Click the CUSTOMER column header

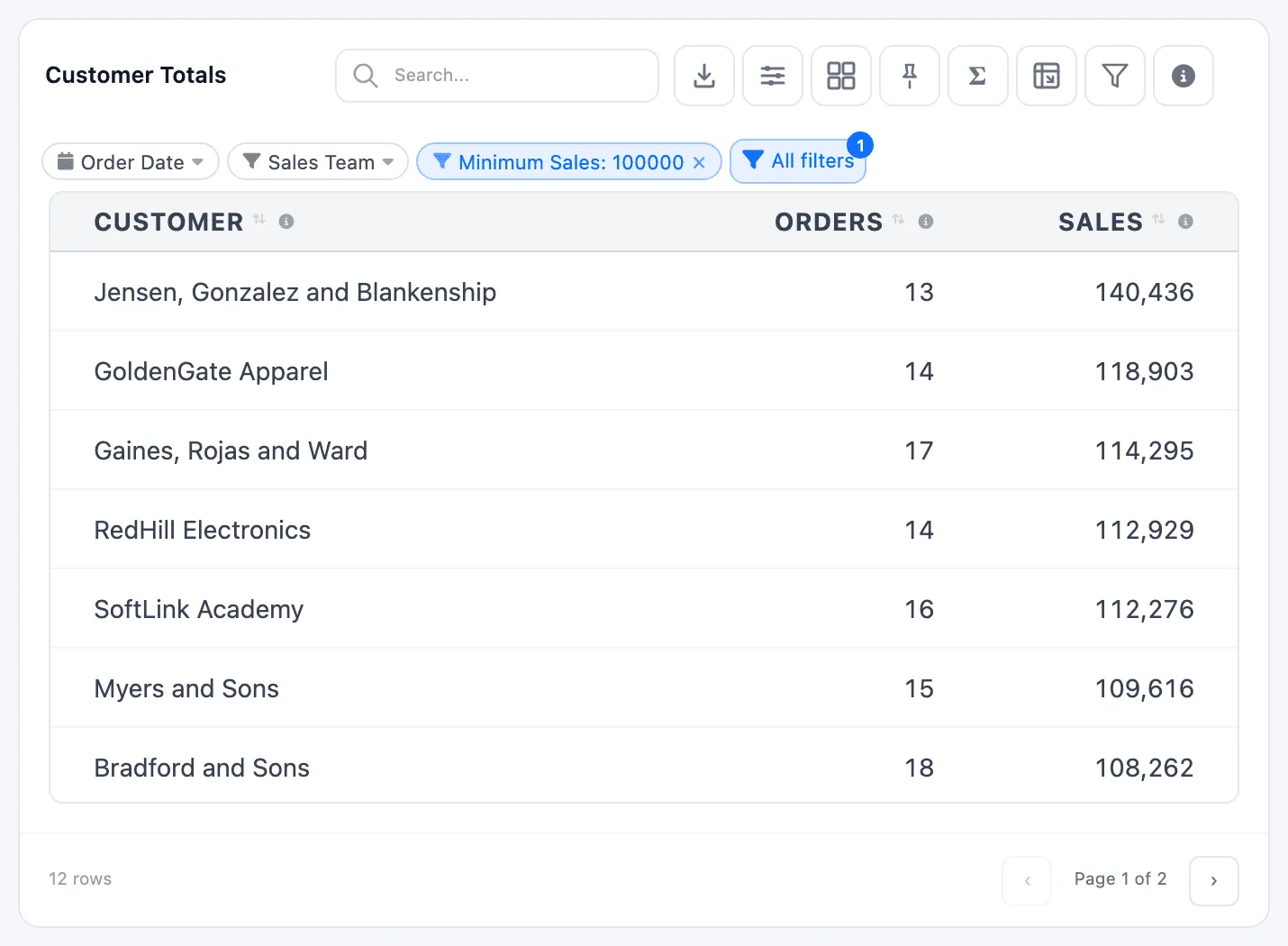point(168,222)
